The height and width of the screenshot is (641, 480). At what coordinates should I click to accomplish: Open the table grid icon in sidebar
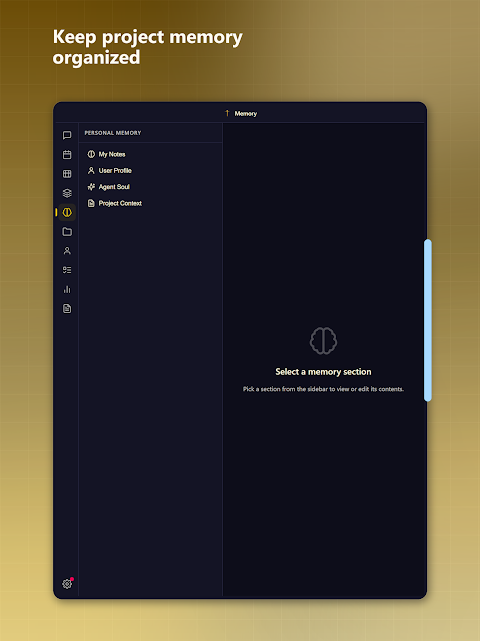[x=67, y=174]
